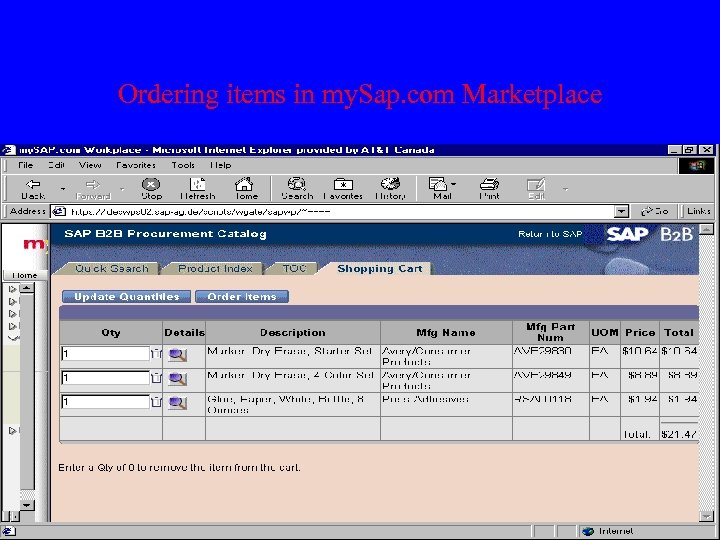720x540 pixels.
Task: Open the View menu
Action: [90, 165]
